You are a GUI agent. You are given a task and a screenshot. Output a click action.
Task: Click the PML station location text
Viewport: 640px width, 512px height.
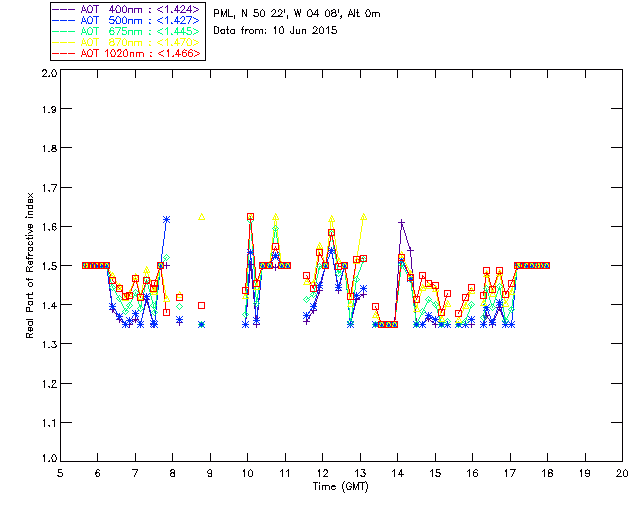tap(297, 13)
